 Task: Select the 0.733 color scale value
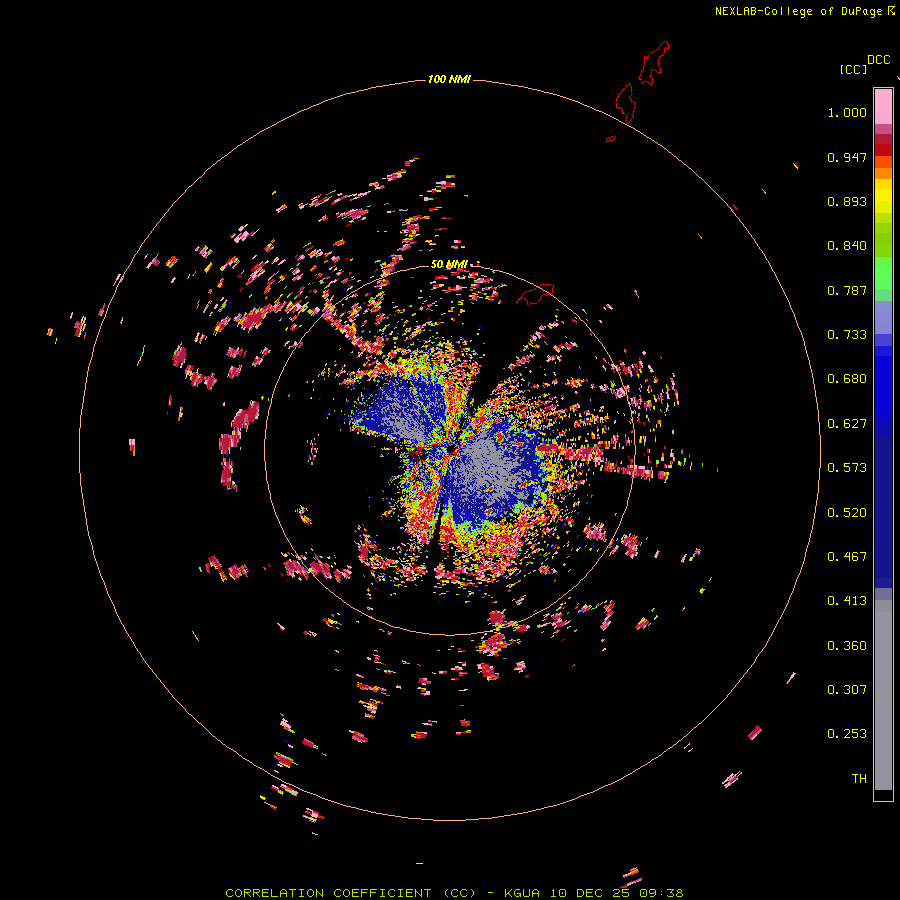(847, 335)
